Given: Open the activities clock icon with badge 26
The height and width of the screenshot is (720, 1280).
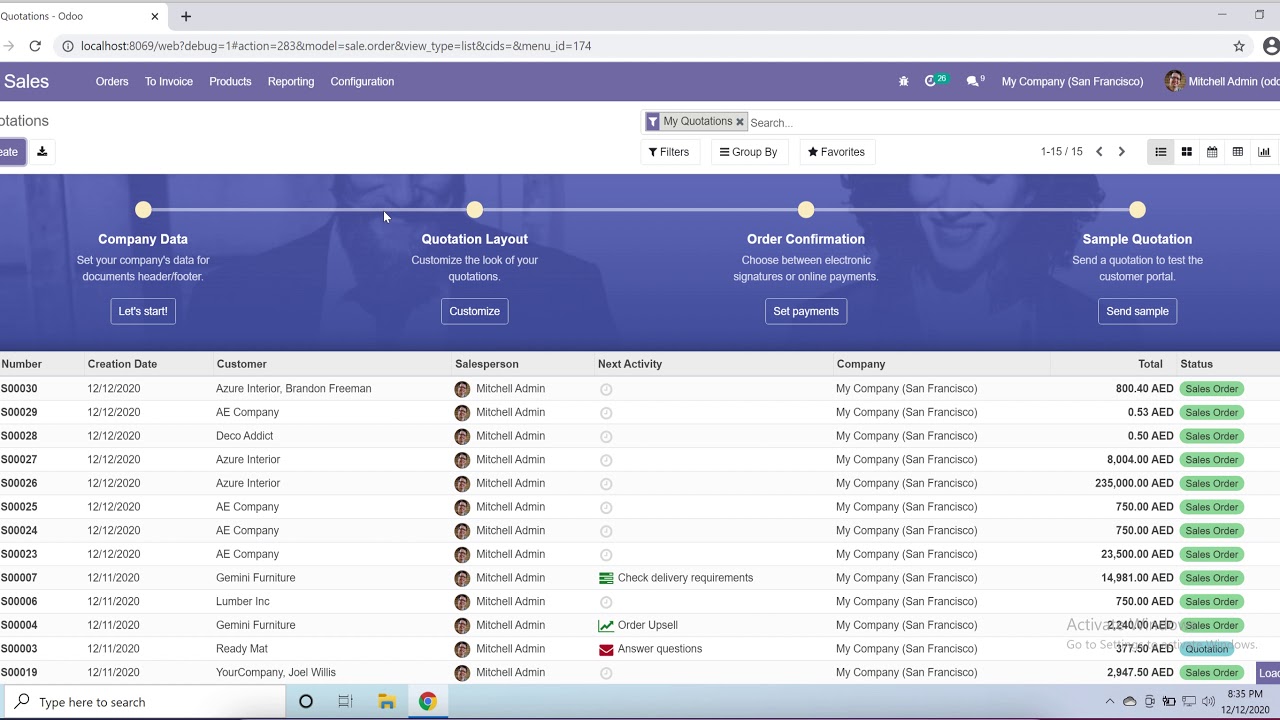Looking at the screenshot, I should 933,81.
